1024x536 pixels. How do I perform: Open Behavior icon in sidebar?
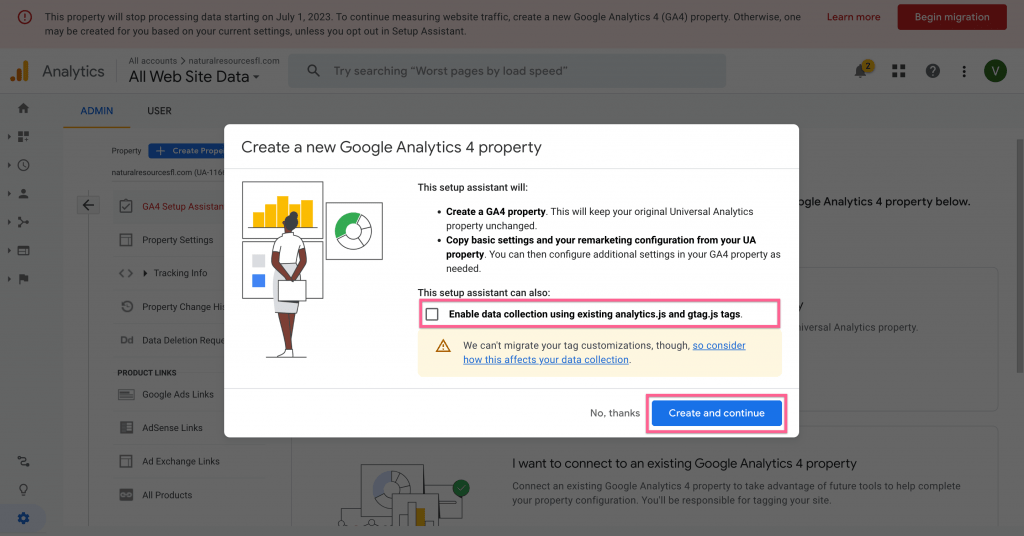(x=24, y=251)
